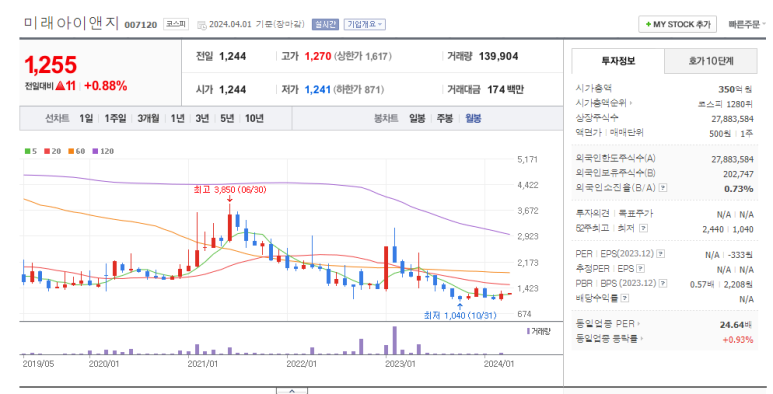Click the current price 1,255
Viewport: 773px width, 394px height.
51,65
